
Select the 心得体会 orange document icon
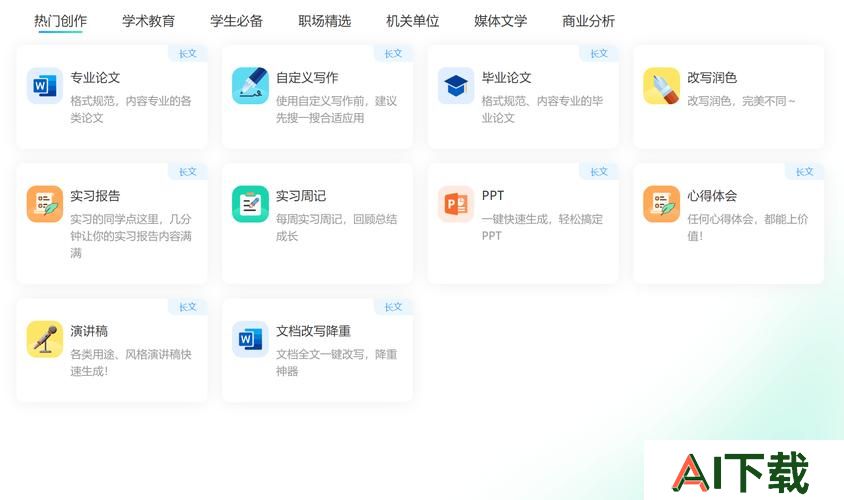click(x=662, y=204)
